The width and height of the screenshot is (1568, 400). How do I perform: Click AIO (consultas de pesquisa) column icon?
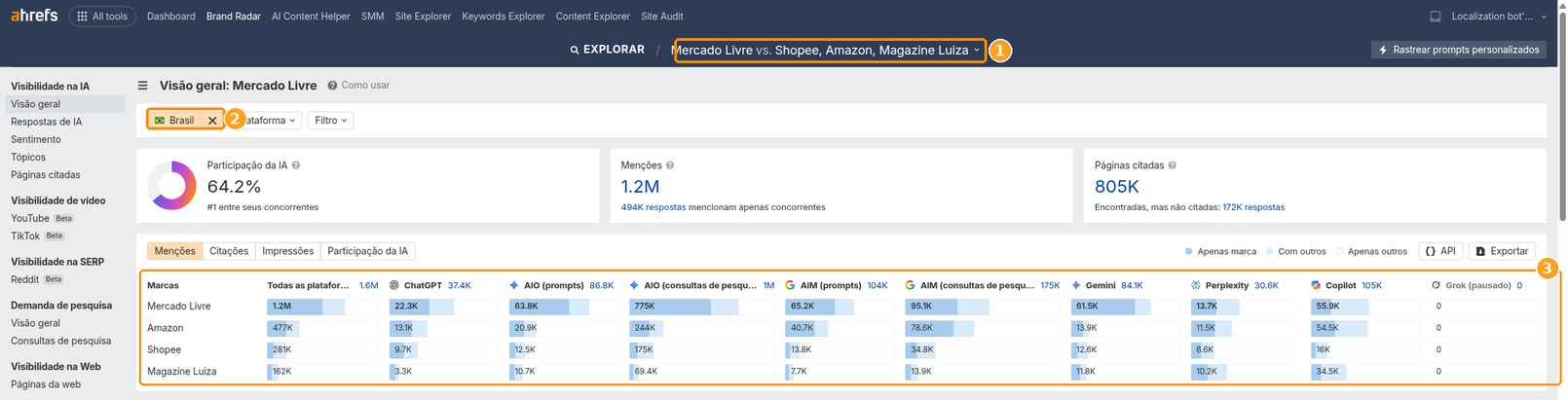click(634, 285)
